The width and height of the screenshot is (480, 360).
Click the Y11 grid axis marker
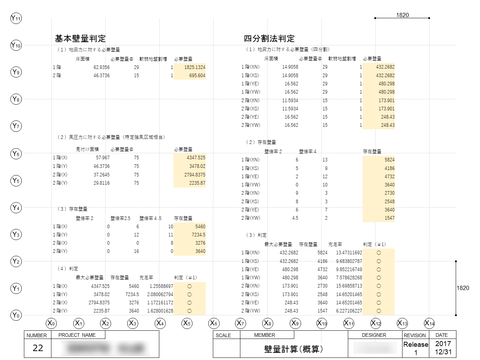point(16,18)
